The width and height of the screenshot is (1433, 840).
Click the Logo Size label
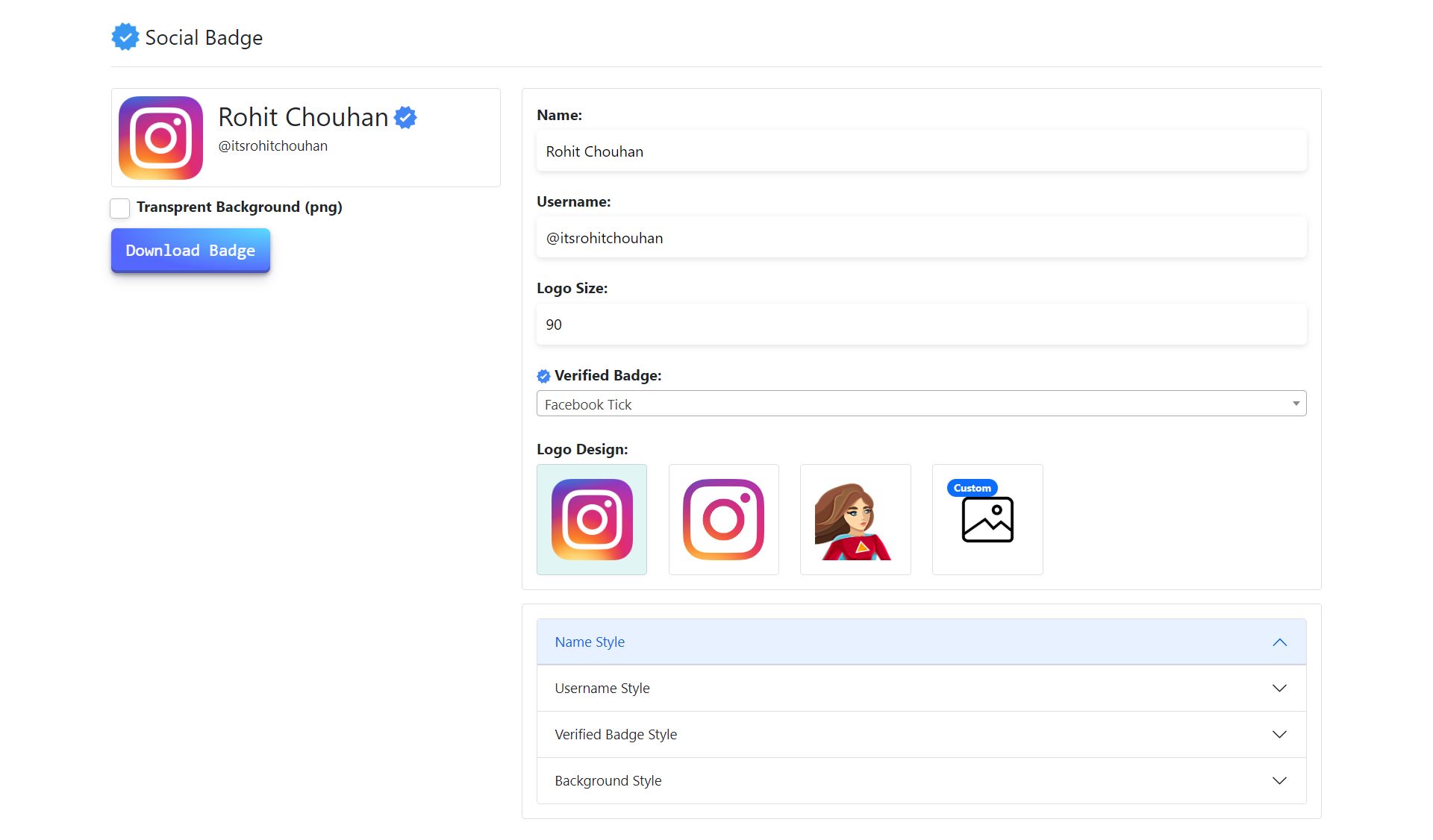(572, 288)
